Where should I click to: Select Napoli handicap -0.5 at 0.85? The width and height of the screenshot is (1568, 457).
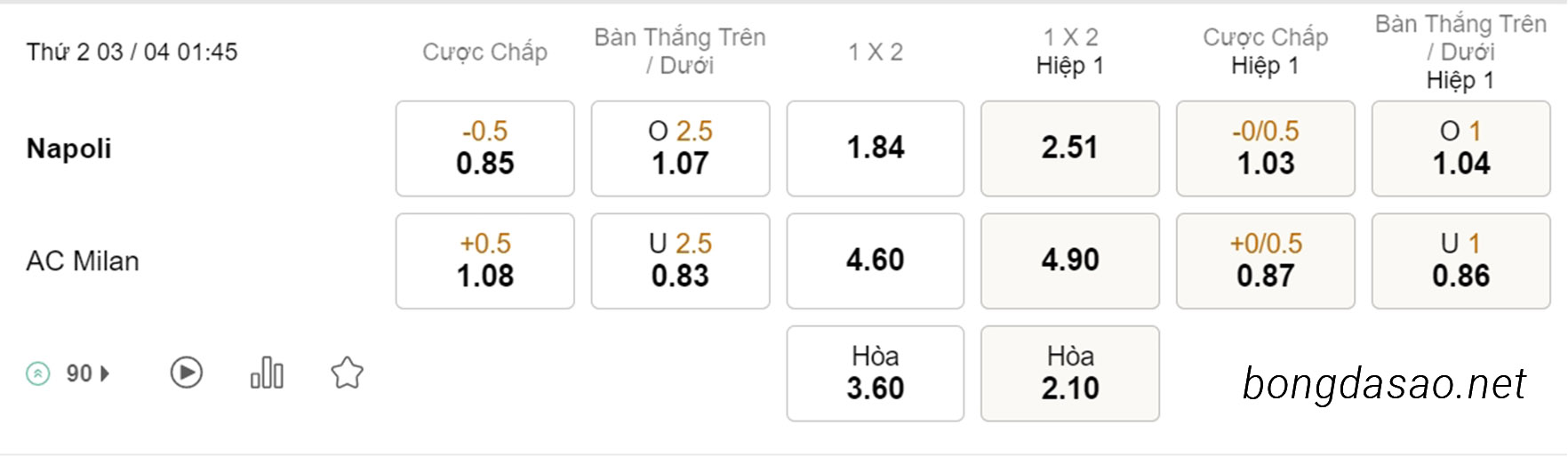pyautogui.click(x=485, y=148)
